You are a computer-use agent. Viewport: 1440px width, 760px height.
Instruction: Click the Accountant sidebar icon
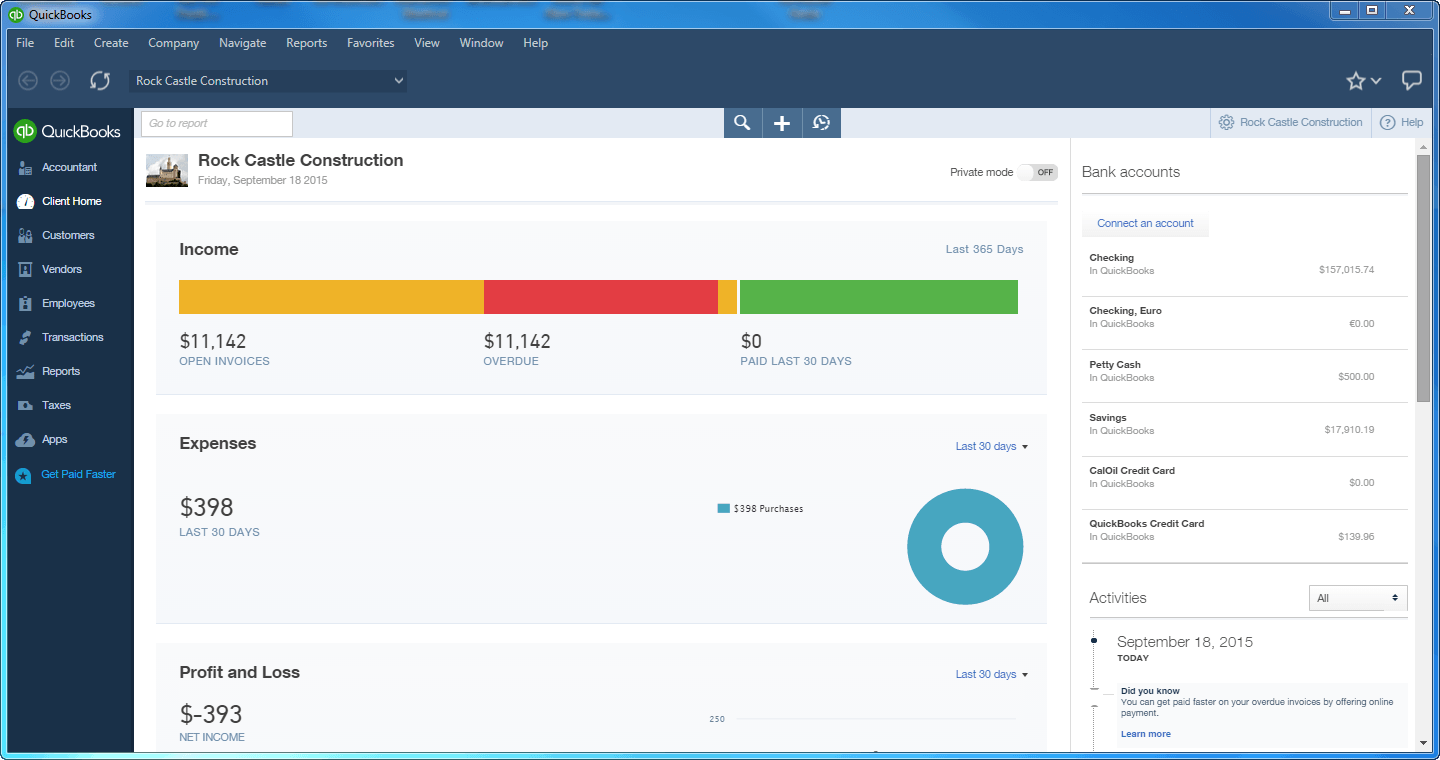[x=25, y=168]
